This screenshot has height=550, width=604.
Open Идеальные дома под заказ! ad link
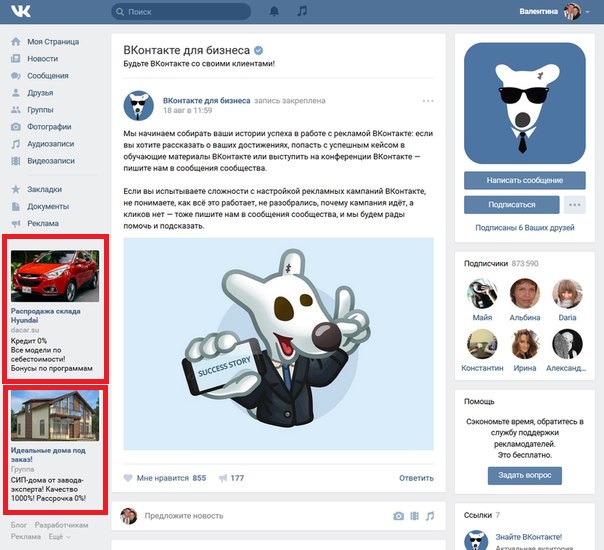coord(48,454)
